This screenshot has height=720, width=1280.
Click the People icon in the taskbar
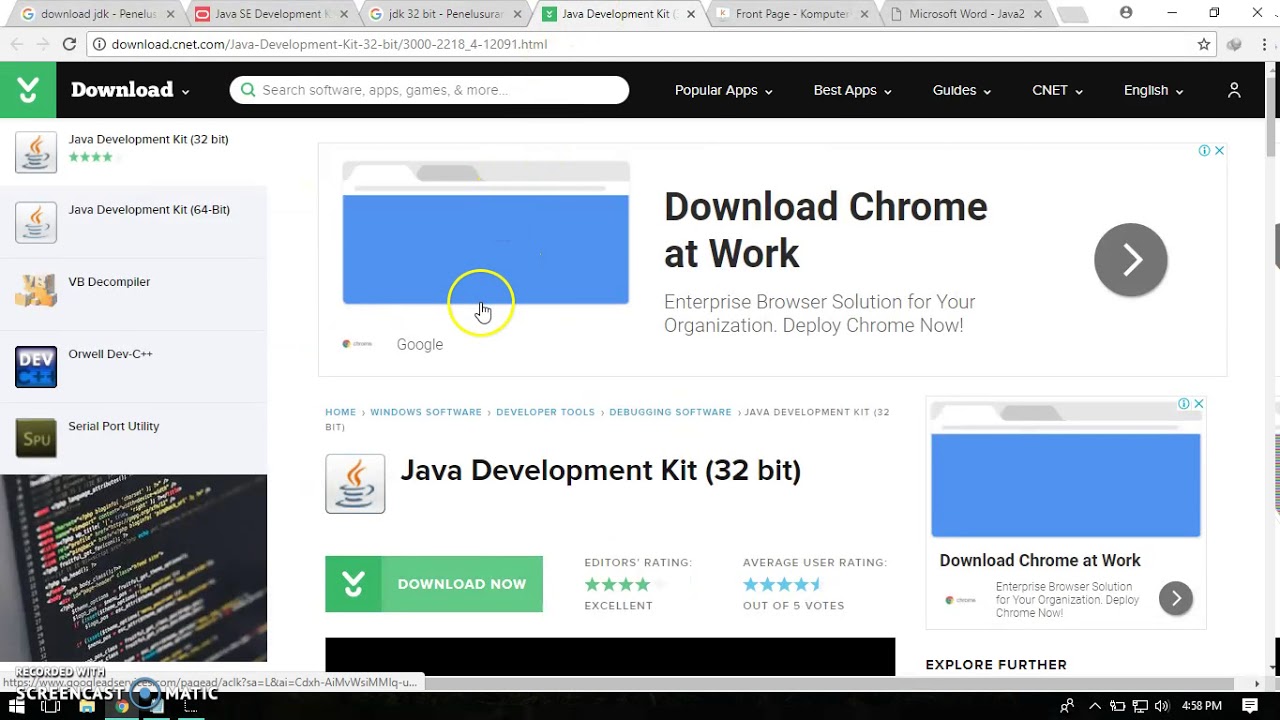(1067, 706)
